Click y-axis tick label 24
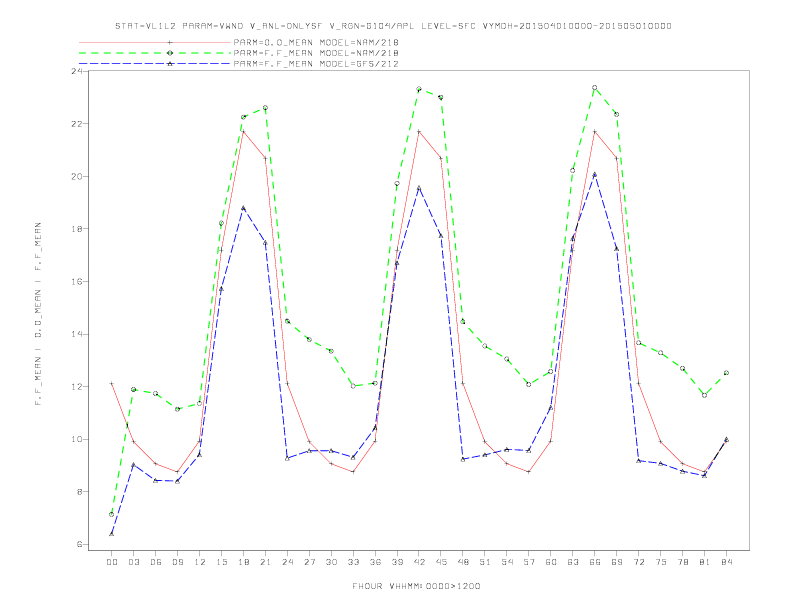792x612 pixels. tap(77, 71)
